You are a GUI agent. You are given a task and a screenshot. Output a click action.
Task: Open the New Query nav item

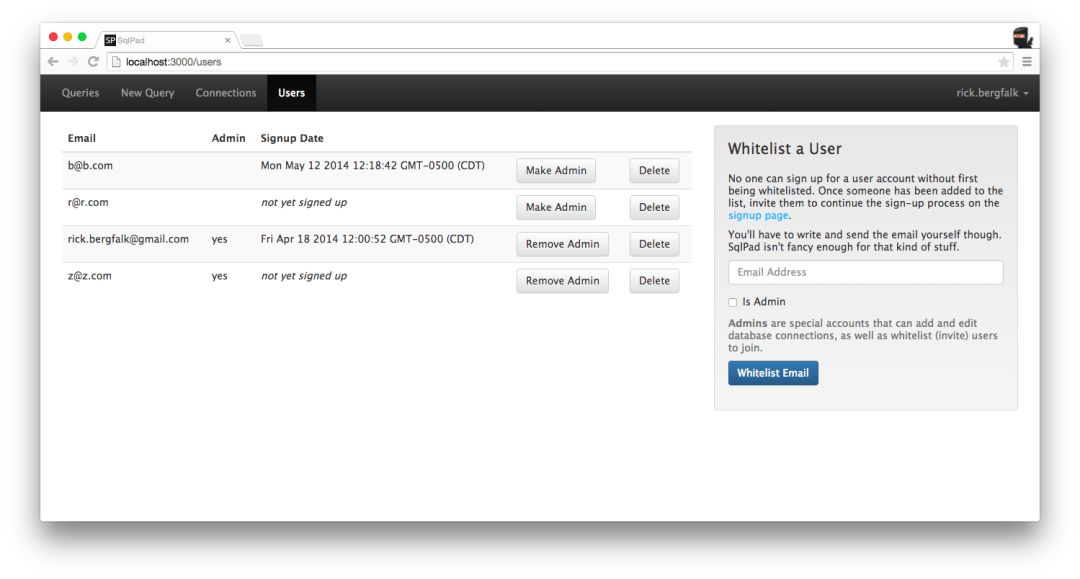[147, 93]
